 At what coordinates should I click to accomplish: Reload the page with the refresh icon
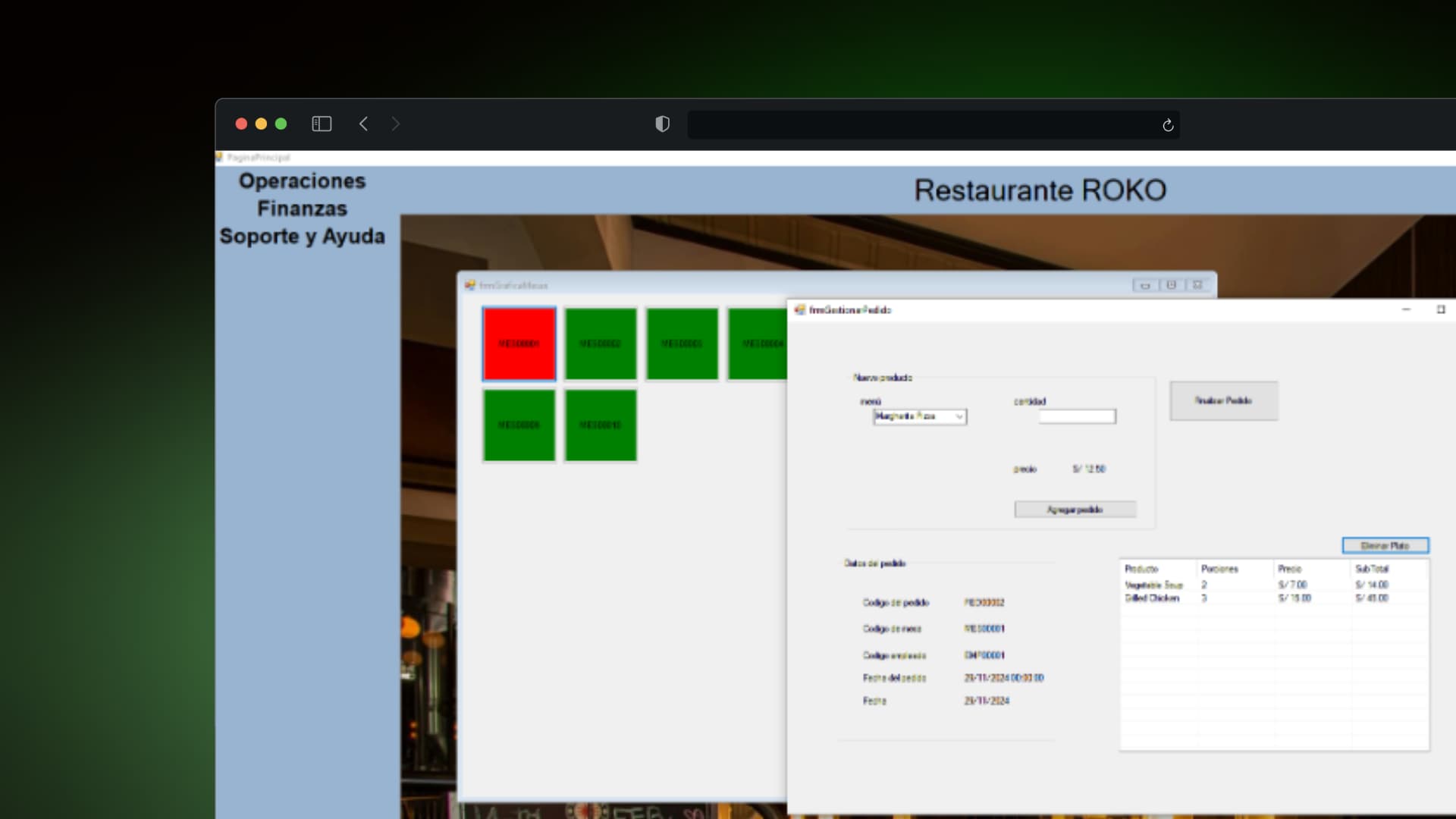(1168, 125)
